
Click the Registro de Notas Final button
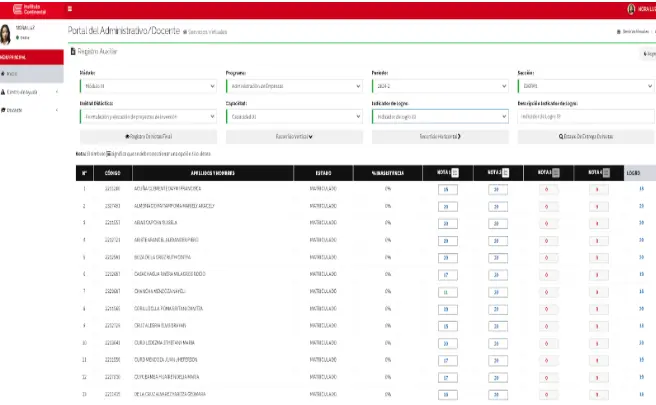pyautogui.click(x=147, y=136)
